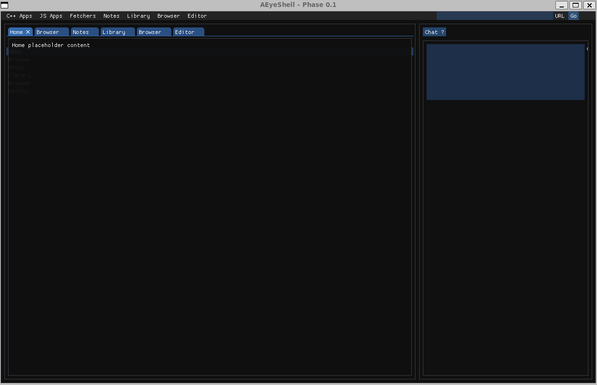Focus the chat message text area

coord(505,72)
